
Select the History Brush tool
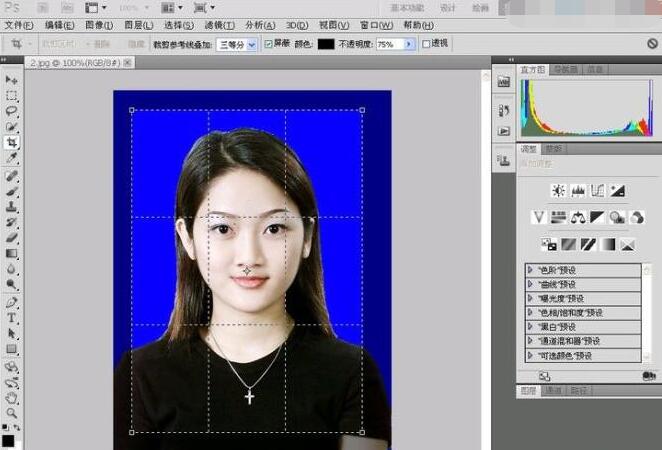tap(11, 222)
